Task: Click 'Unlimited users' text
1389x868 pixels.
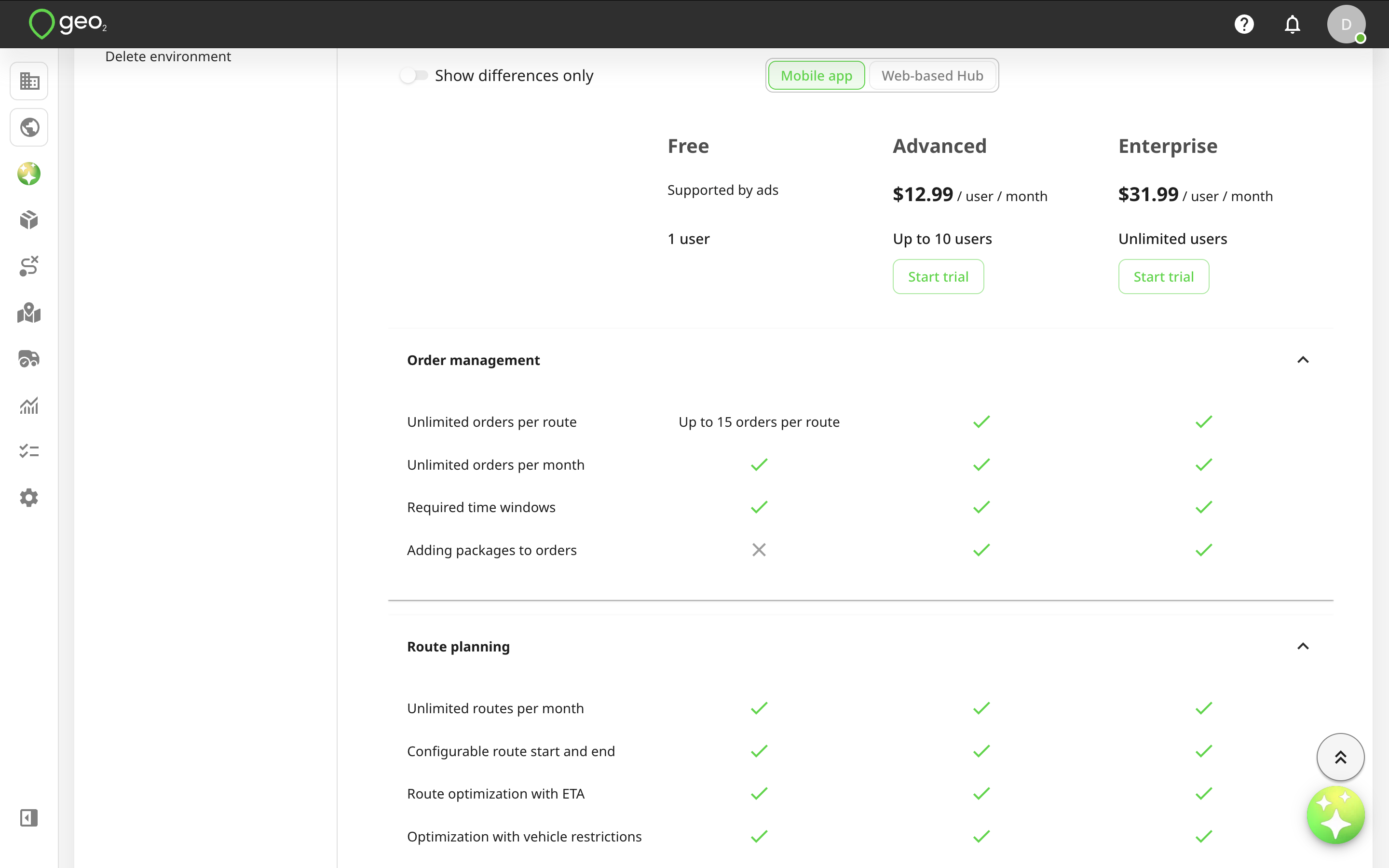Action: coord(1172,239)
